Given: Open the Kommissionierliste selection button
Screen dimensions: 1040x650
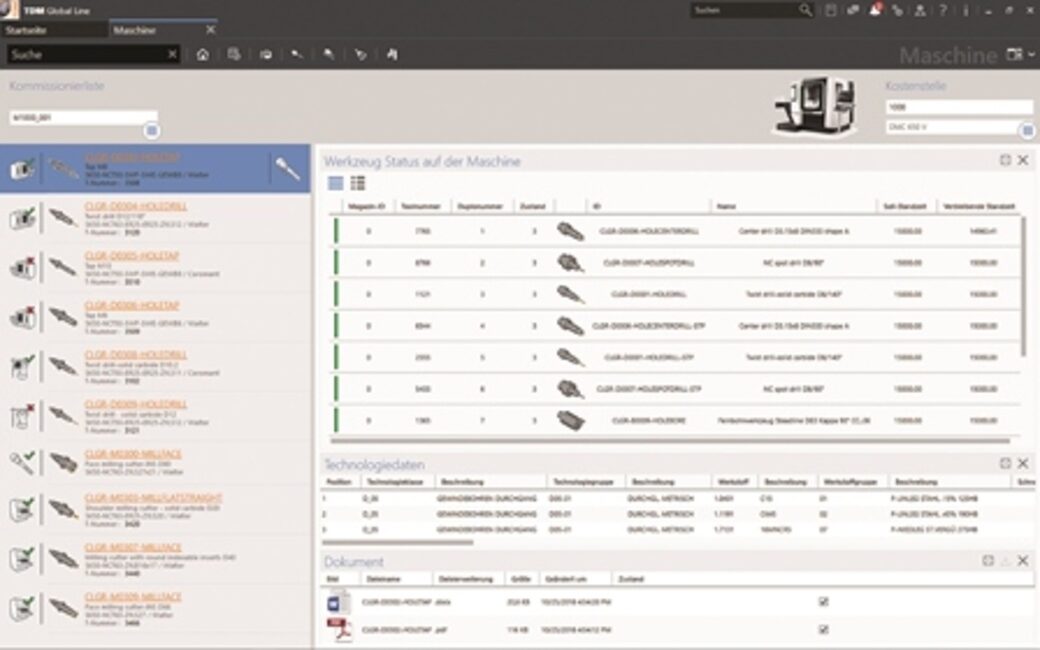Looking at the screenshot, I should (151, 131).
